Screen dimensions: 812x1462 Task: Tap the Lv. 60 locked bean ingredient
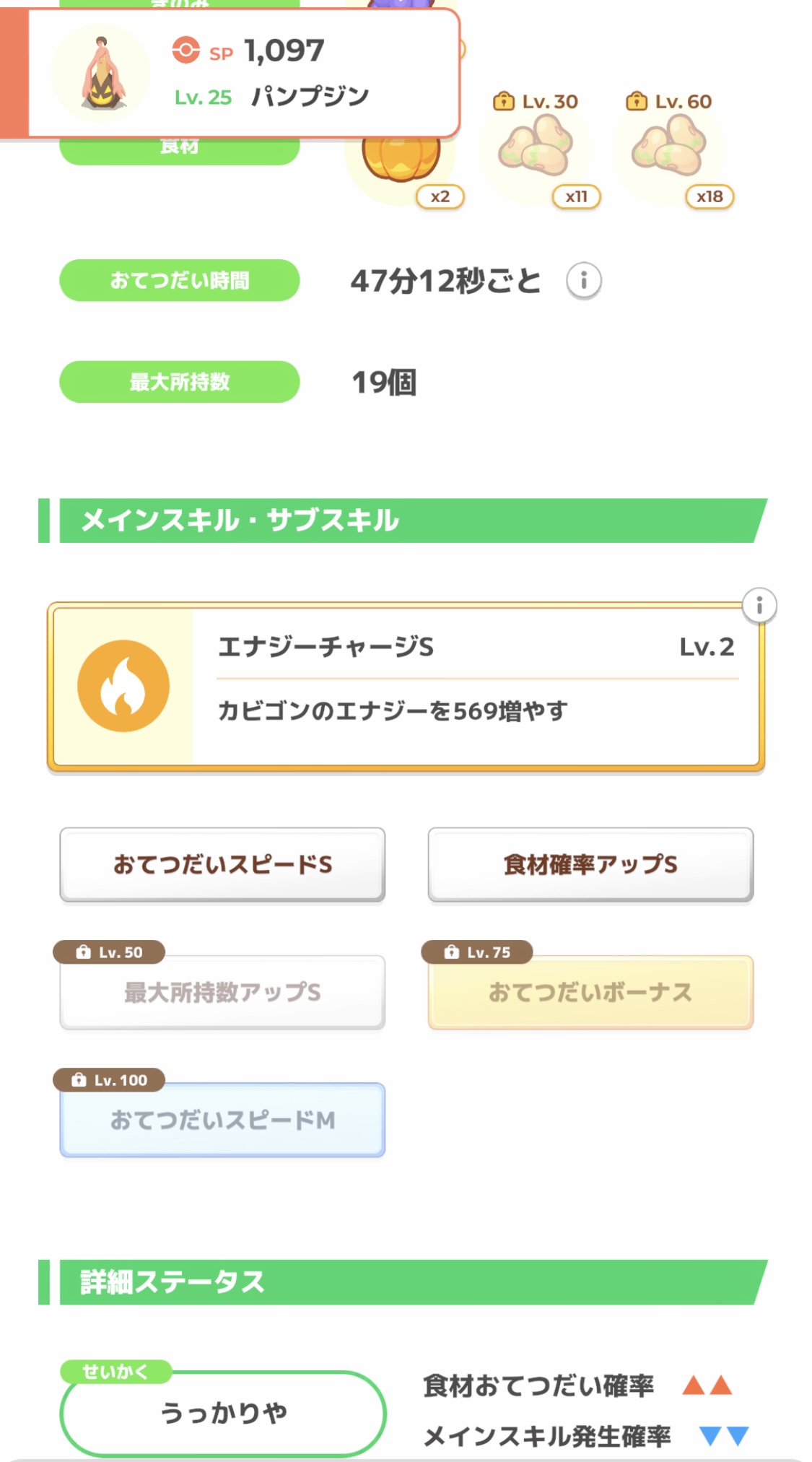tap(668, 149)
